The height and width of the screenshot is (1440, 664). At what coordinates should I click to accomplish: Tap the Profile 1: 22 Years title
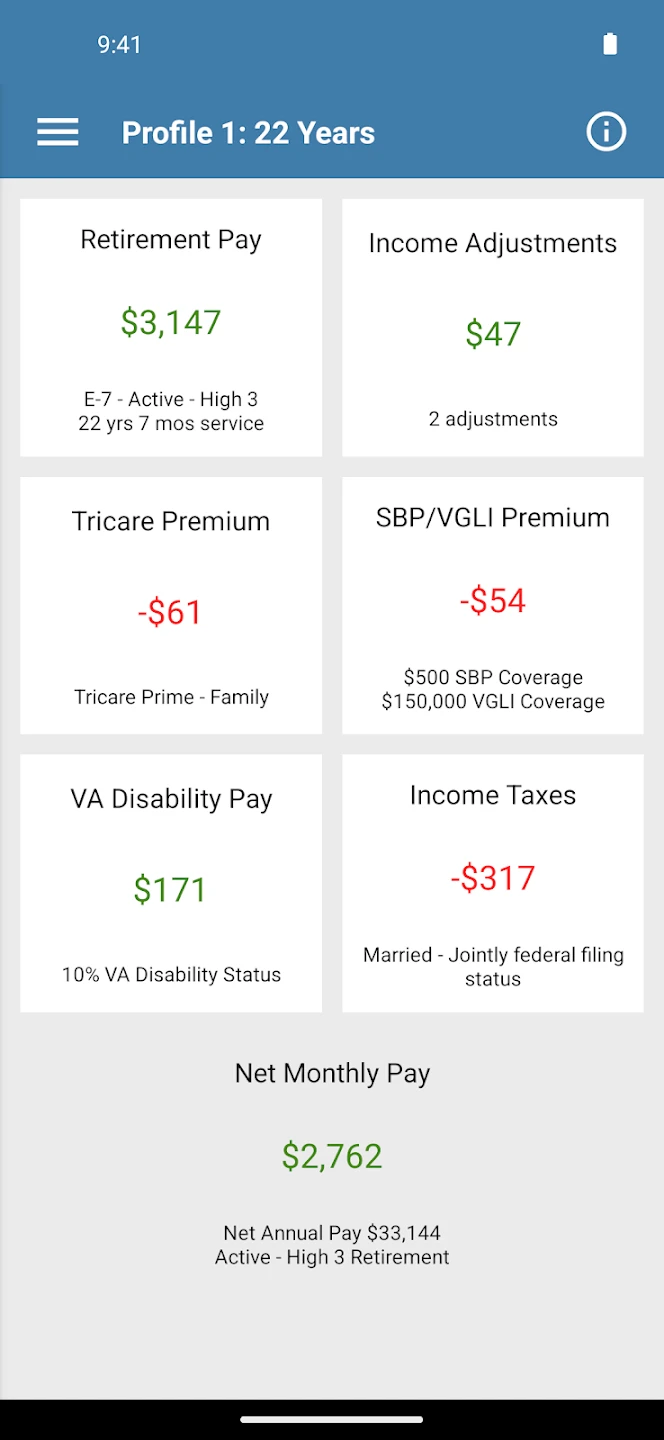click(x=248, y=133)
